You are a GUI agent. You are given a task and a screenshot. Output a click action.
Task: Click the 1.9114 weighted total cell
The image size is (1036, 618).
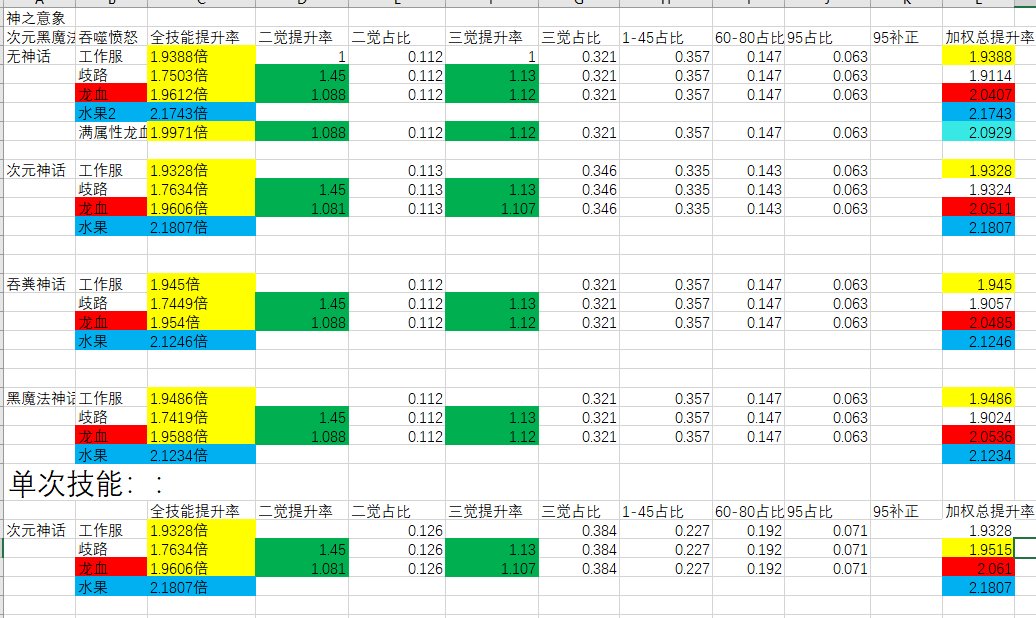click(978, 75)
